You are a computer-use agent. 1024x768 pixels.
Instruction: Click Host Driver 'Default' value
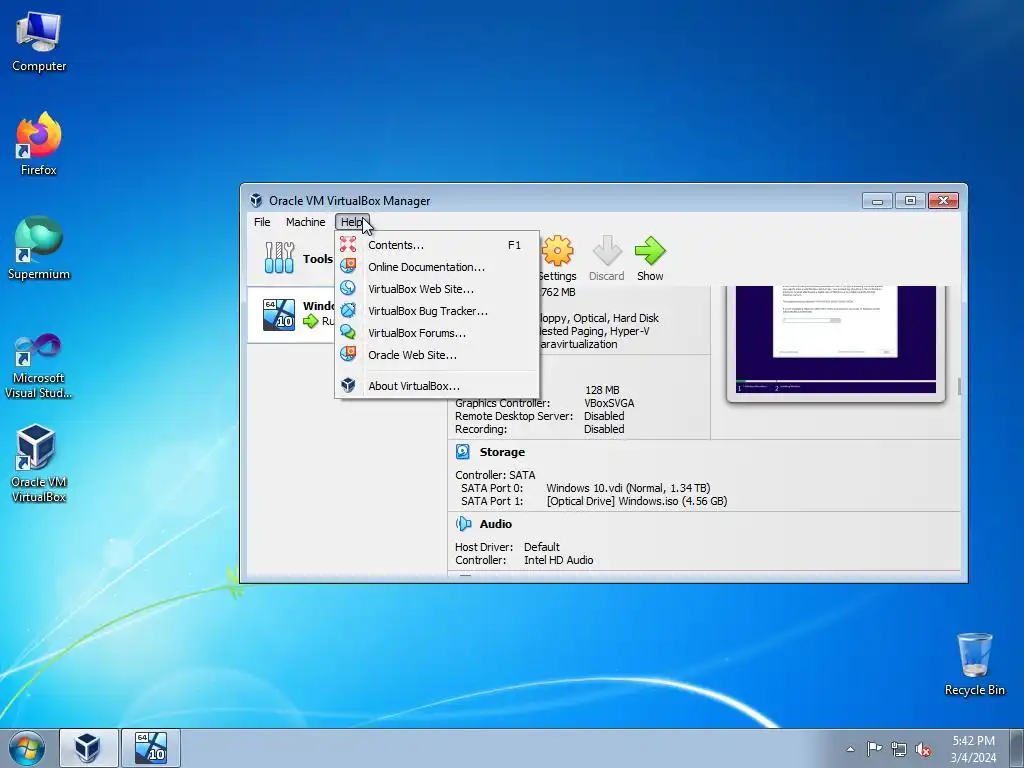click(541, 547)
